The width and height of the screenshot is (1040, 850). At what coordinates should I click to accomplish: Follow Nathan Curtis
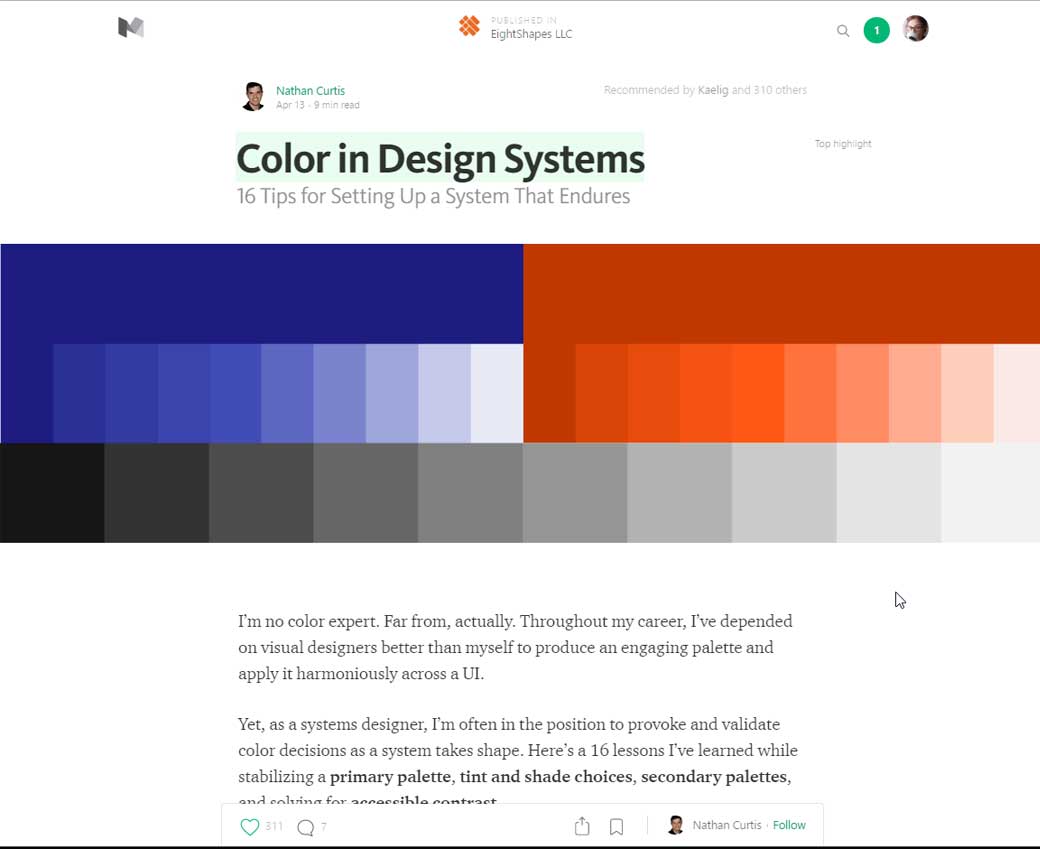[789, 825]
